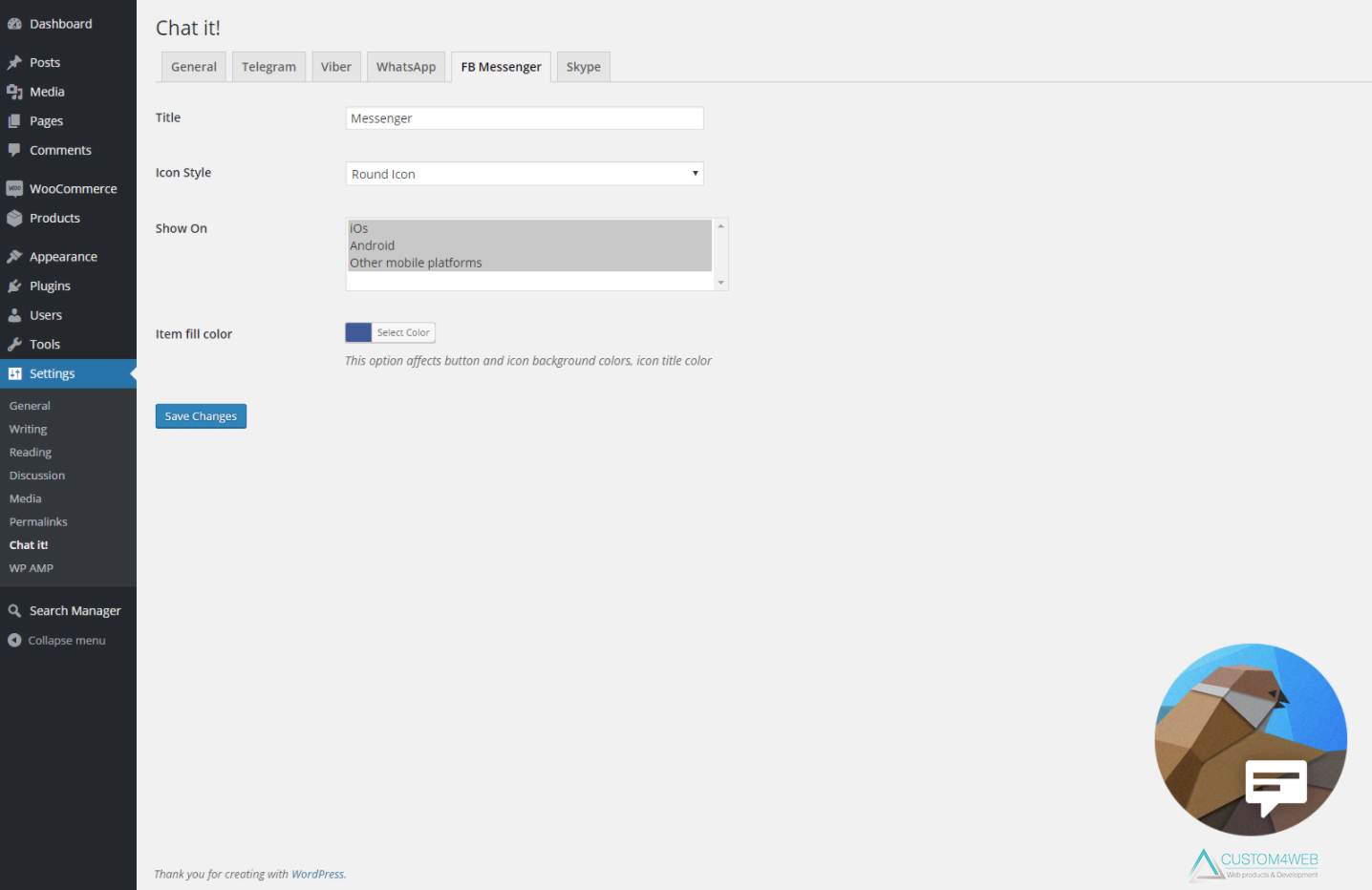Open the Search Manager menu label
Viewport: 1372px width, 890px height.
(75, 611)
